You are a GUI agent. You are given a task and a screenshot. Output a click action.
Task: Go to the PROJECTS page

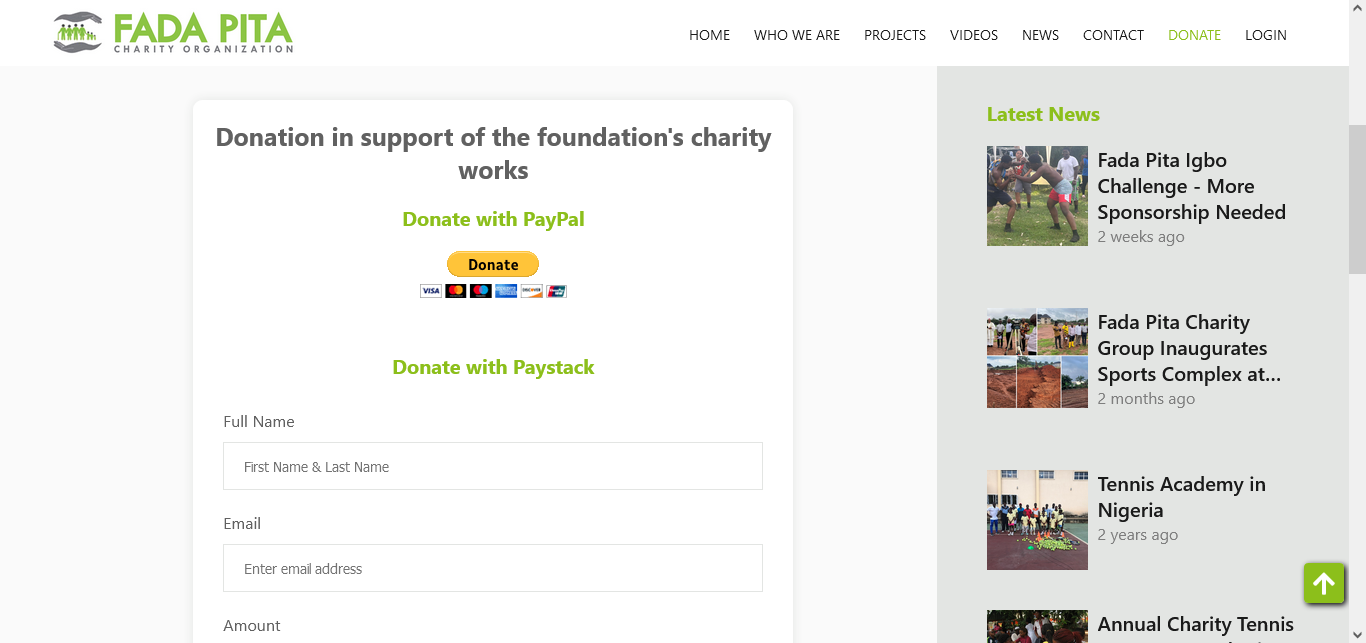895,35
